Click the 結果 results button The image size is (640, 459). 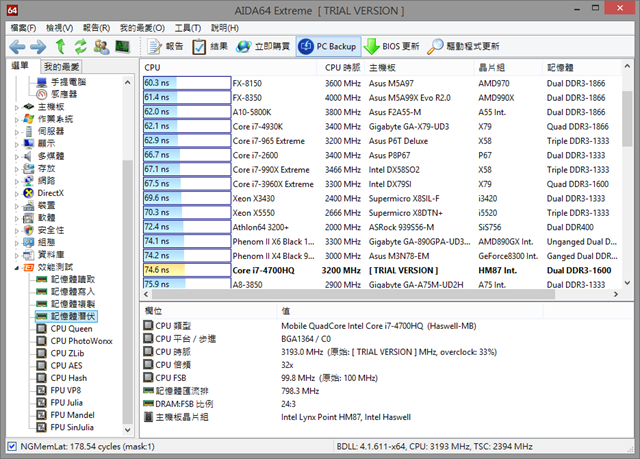pos(210,47)
